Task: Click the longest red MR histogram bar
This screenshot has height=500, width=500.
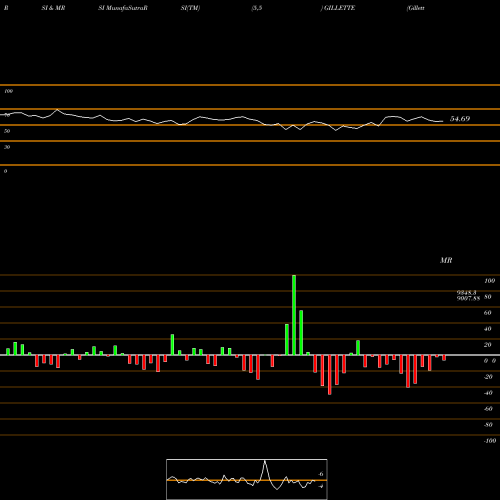Action: (330, 375)
